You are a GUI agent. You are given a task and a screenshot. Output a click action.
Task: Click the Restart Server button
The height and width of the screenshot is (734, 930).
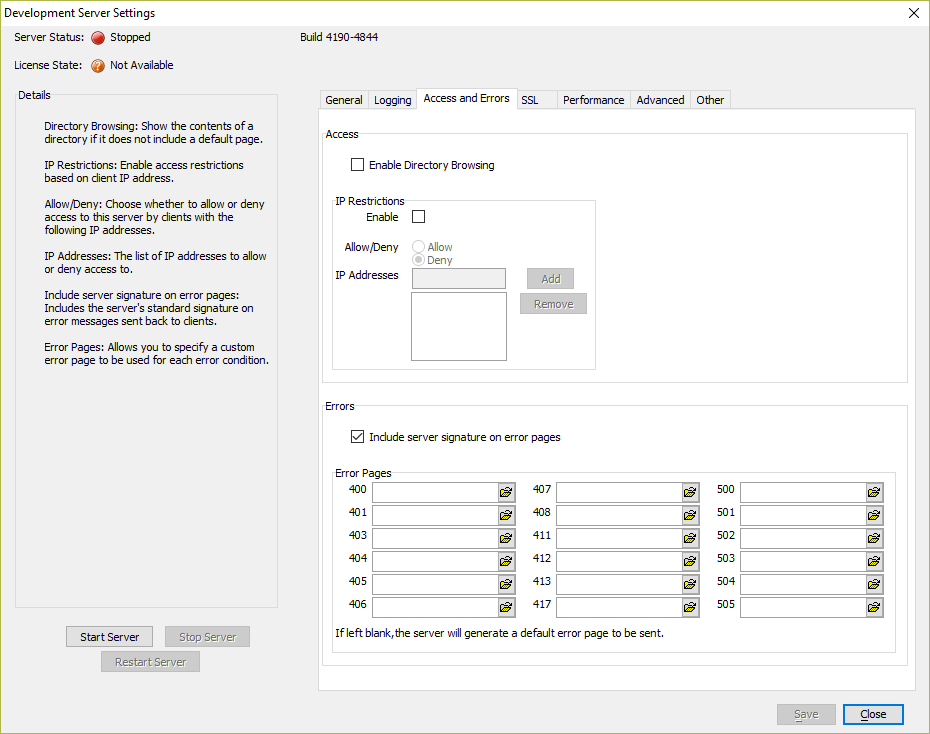coord(150,662)
